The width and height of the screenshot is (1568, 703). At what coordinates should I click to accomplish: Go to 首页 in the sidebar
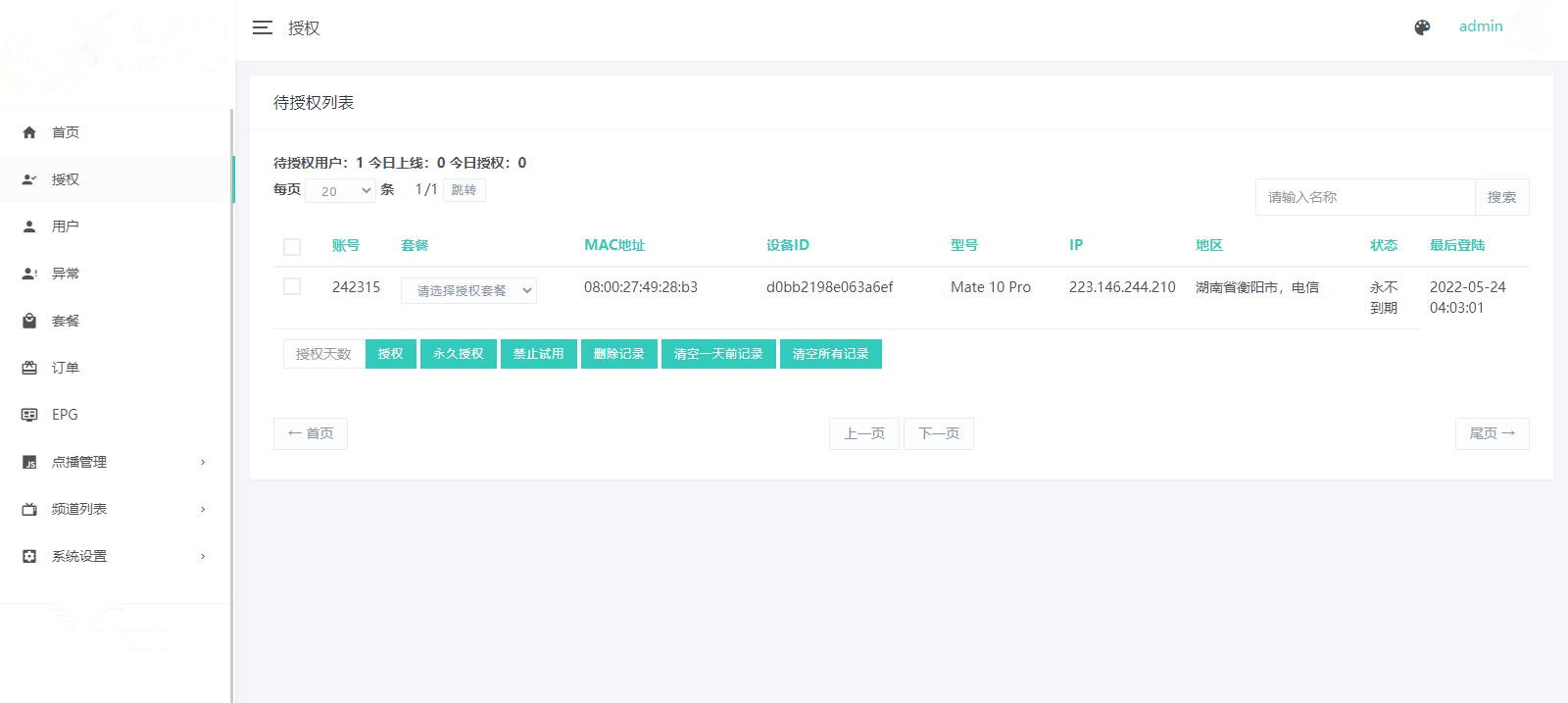(116, 132)
